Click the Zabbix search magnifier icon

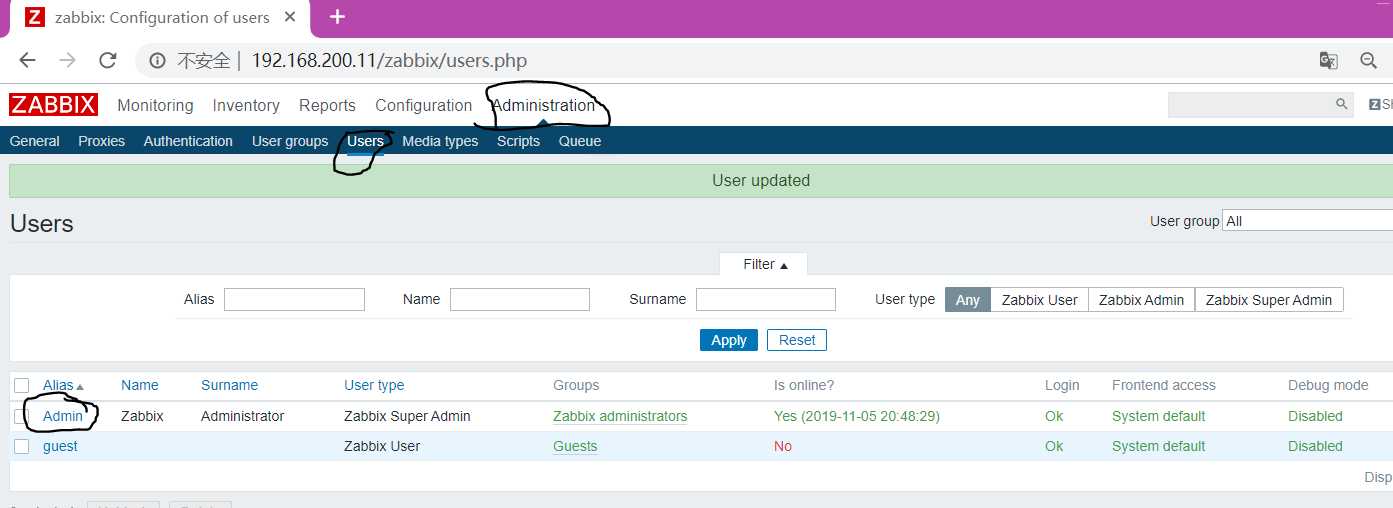point(1342,104)
